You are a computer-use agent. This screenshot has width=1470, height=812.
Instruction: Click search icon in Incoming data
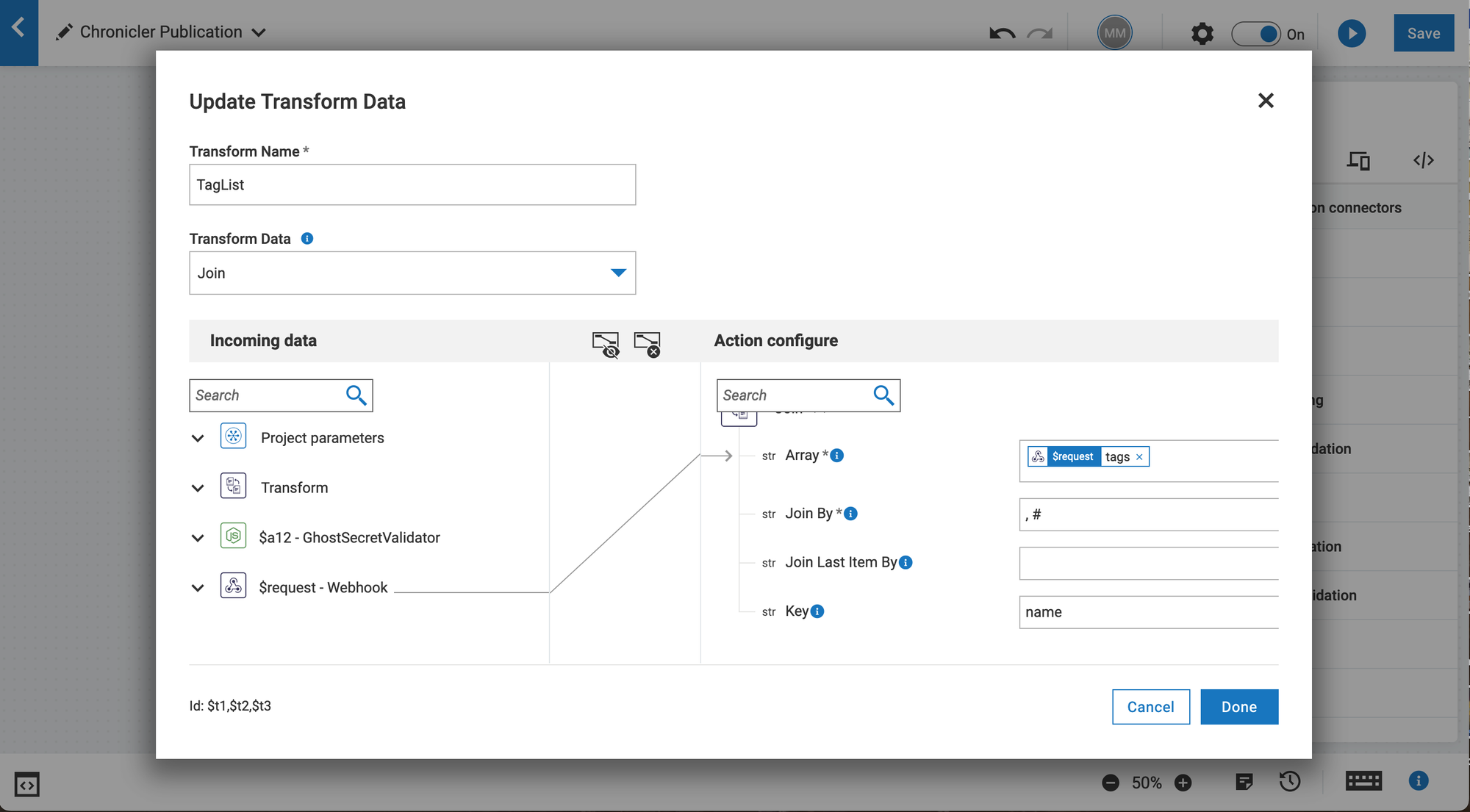(x=356, y=395)
